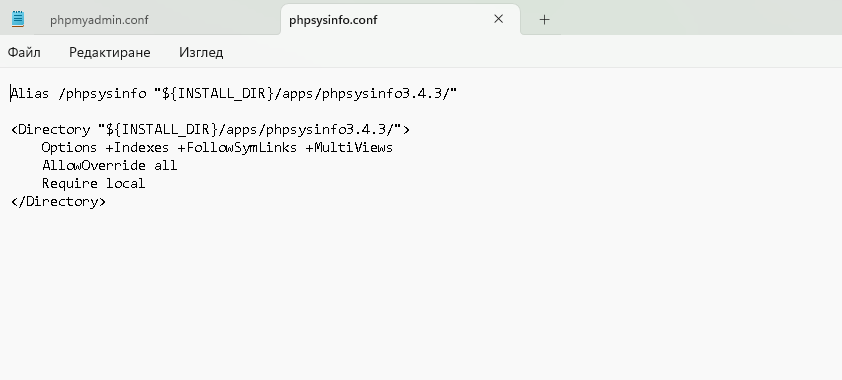The height and width of the screenshot is (380, 842).
Task: Close the phpsysinfo.conf tab
Action: pyautogui.click(x=498, y=19)
